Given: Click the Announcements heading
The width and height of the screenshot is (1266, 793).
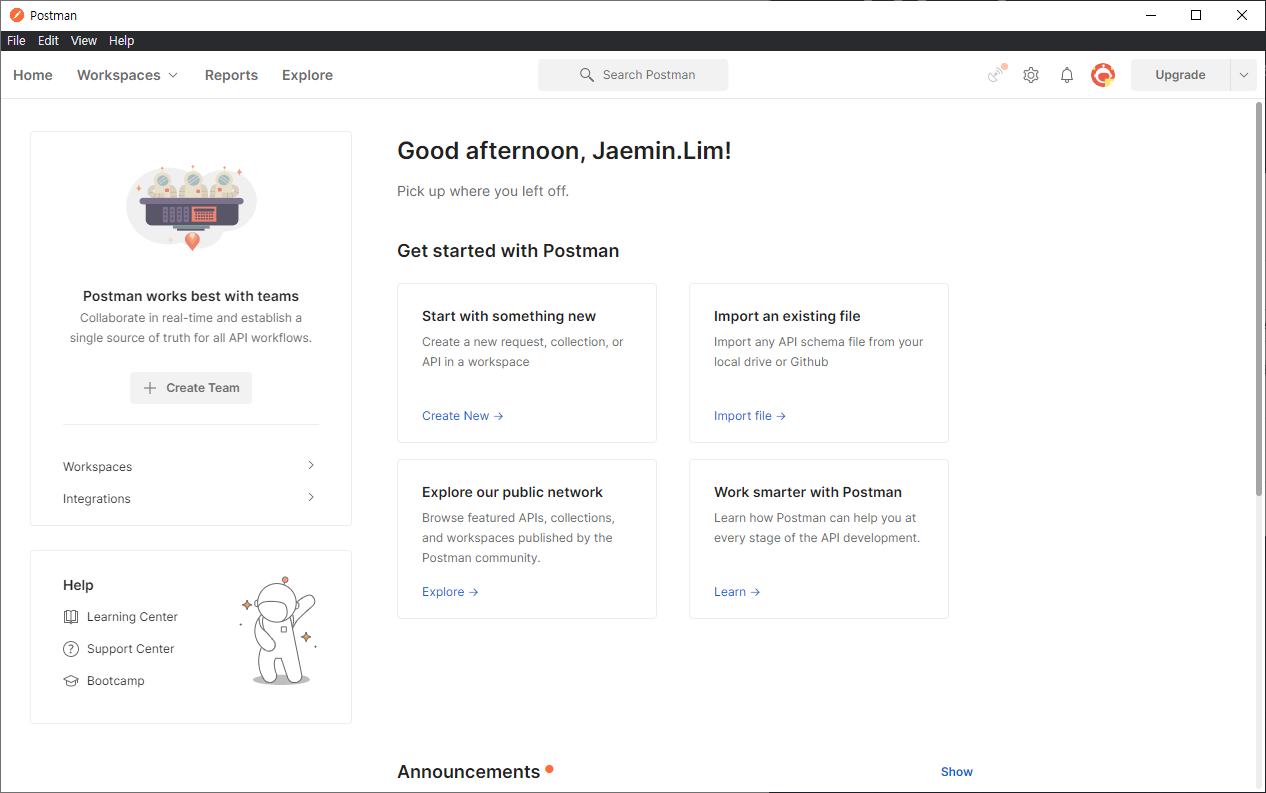Looking at the screenshot, I should pos(468,772).
